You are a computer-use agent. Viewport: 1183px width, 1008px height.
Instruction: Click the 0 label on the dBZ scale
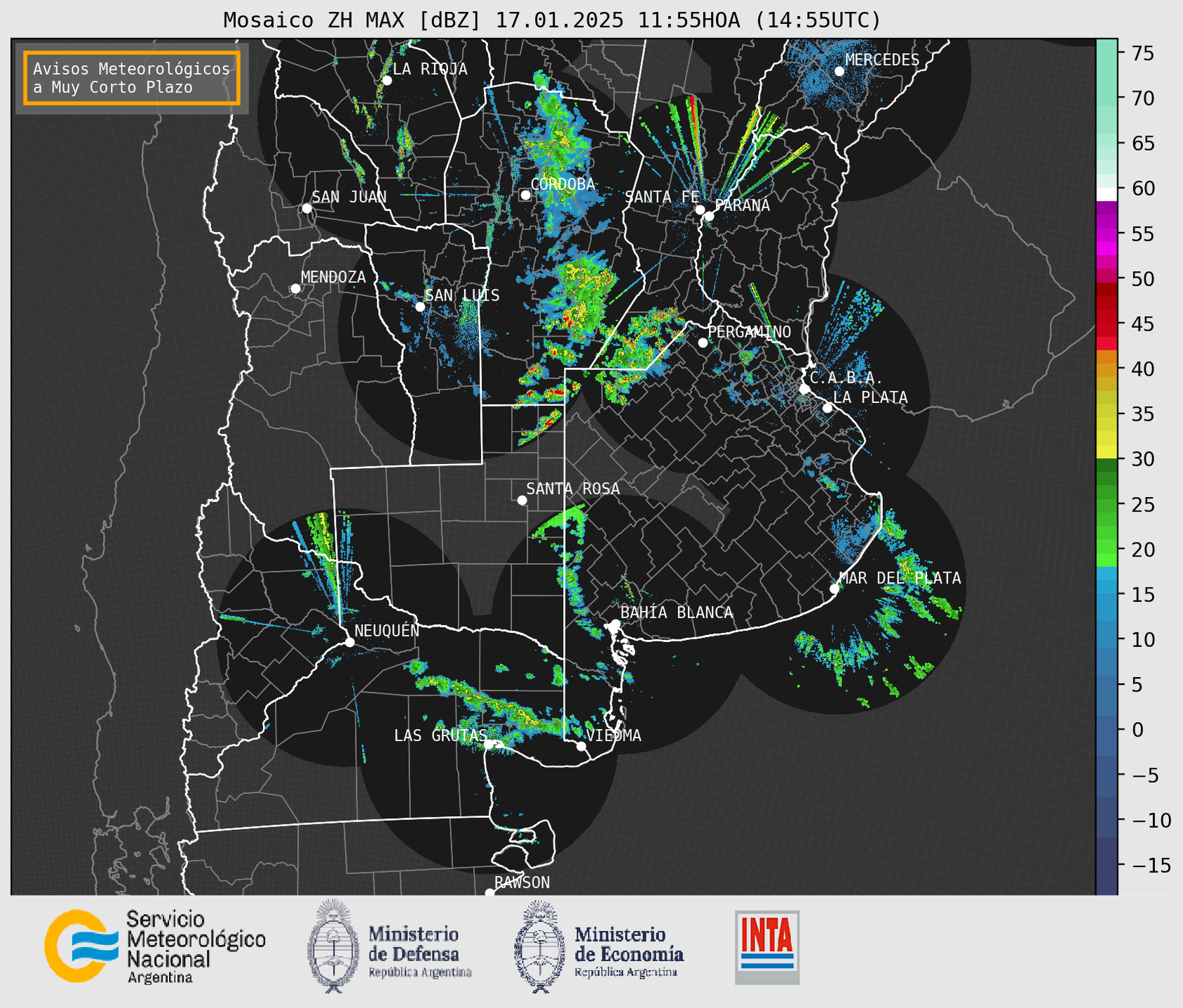1137,730
